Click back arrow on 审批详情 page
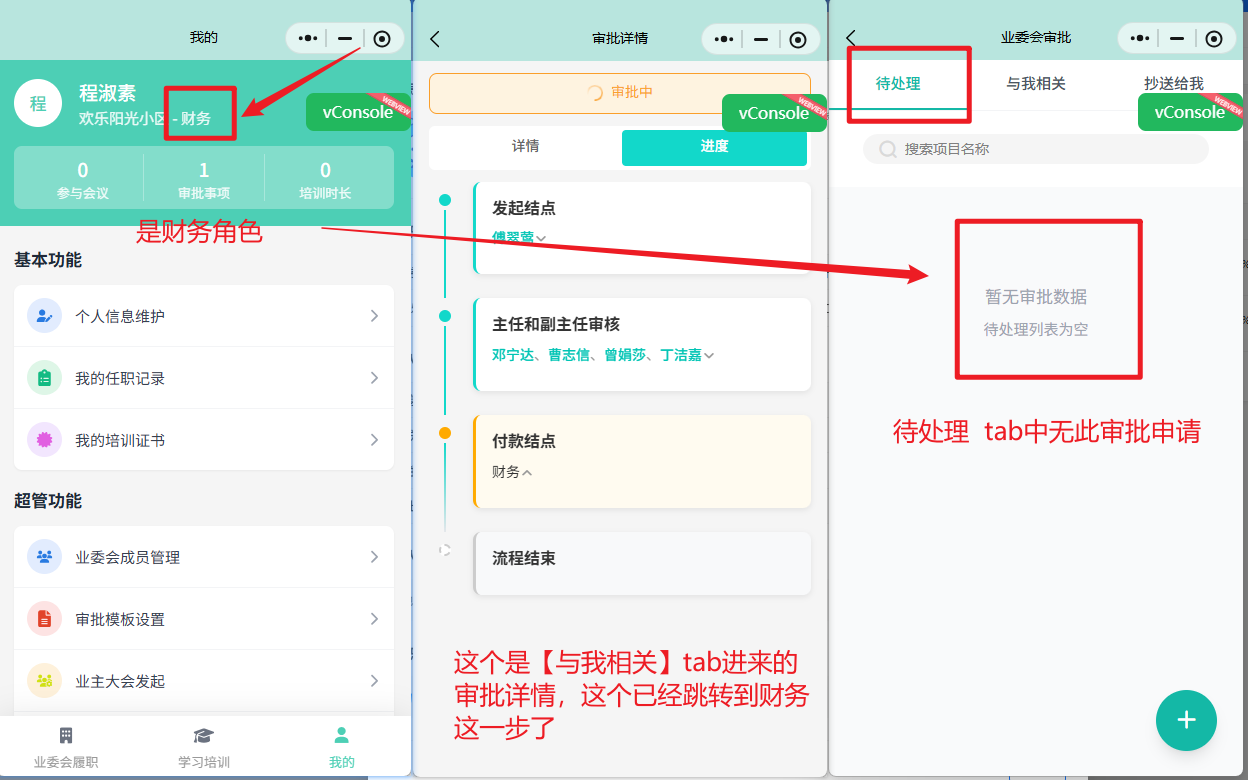The width and height of the screenshot is (1248, 780). [435, 39]
